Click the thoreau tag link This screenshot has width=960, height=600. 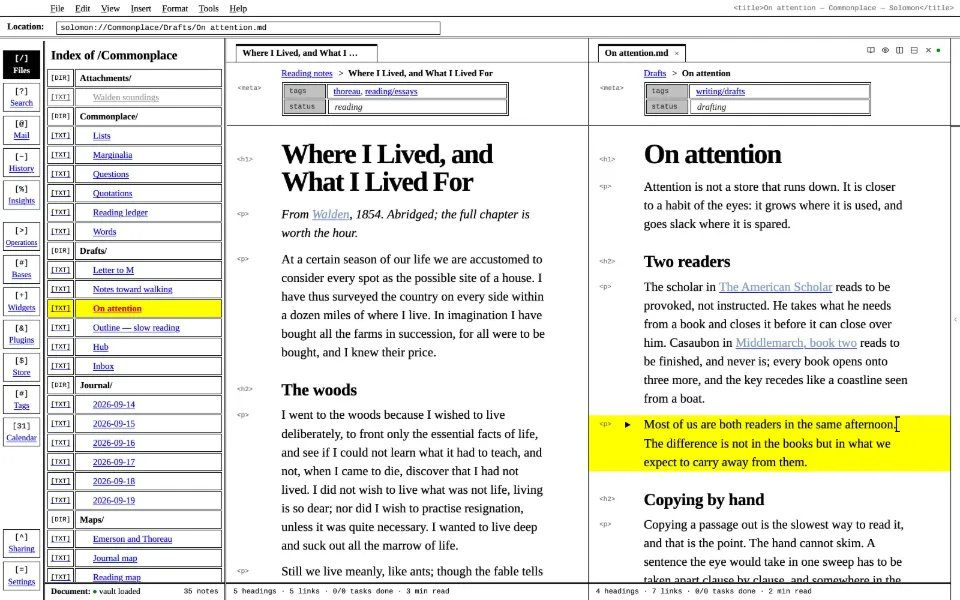pos(347,91)
